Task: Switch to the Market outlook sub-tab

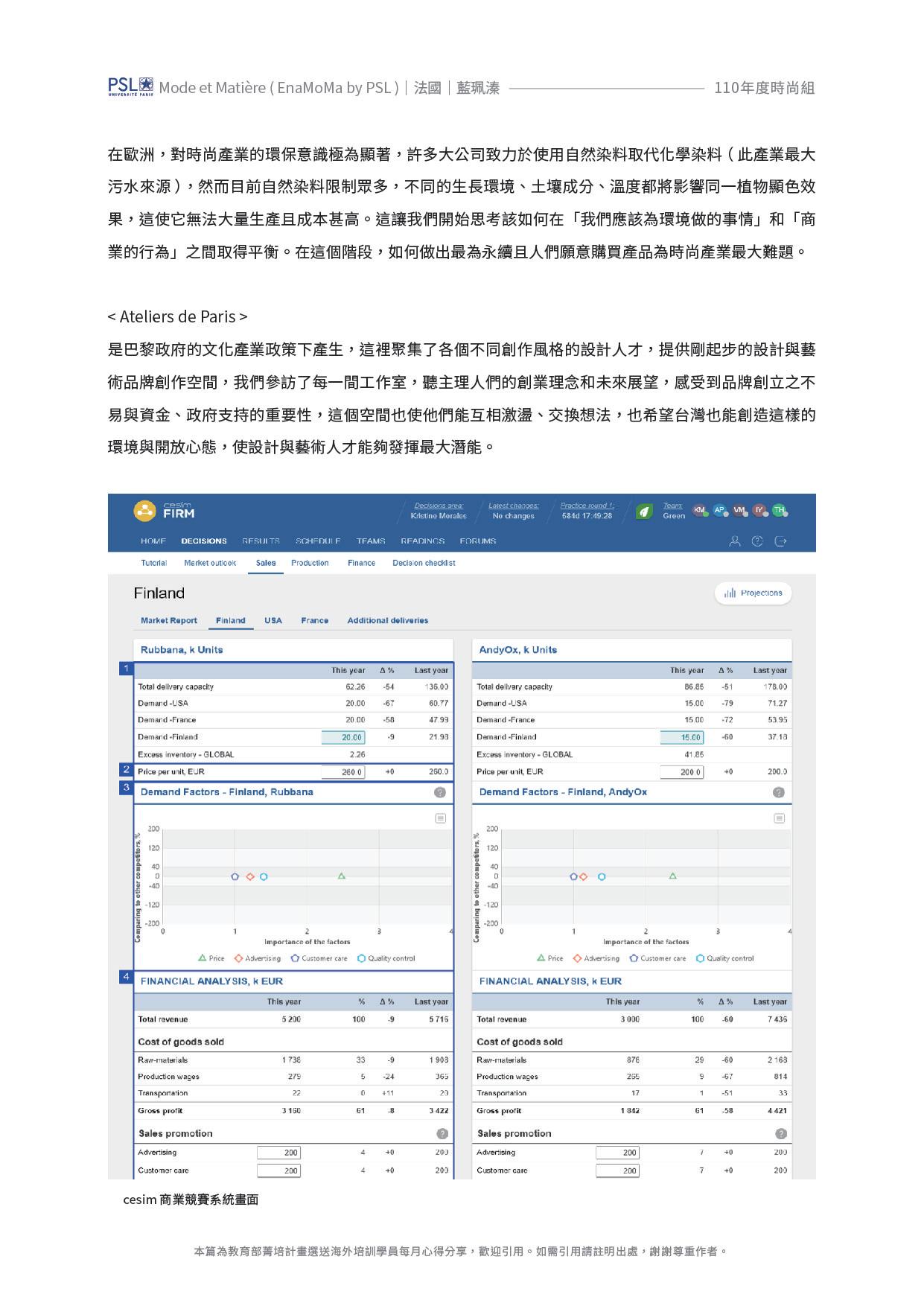Action: click(210, 563)
